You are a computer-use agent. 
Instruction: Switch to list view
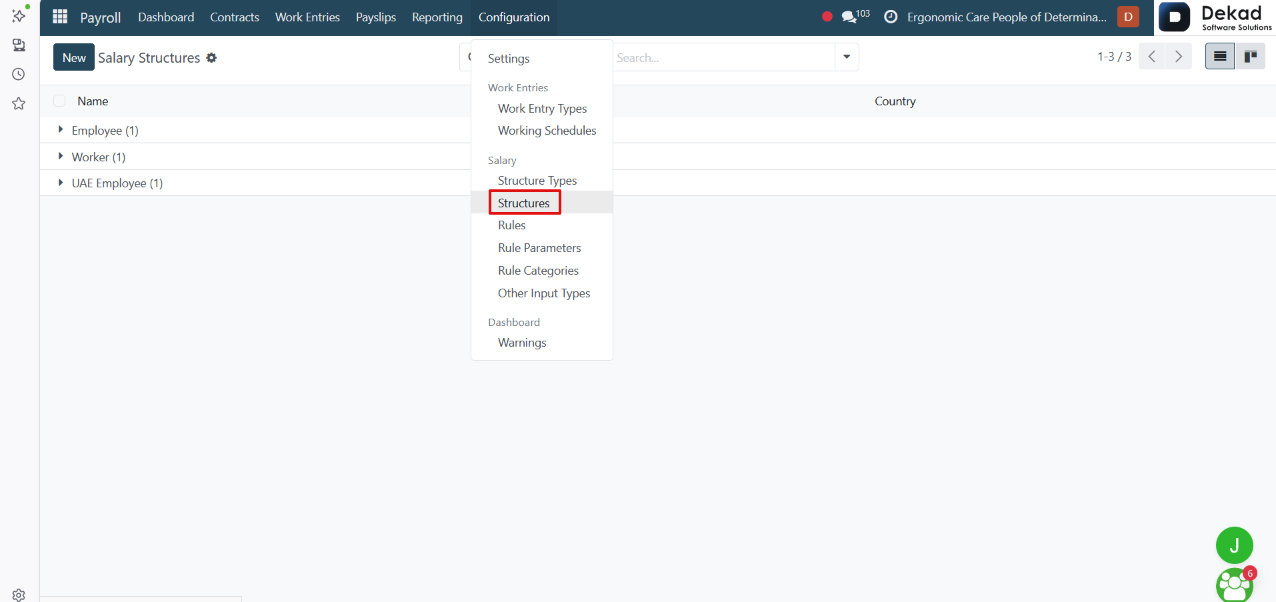pyautogui.click(x=1220, y=57)
